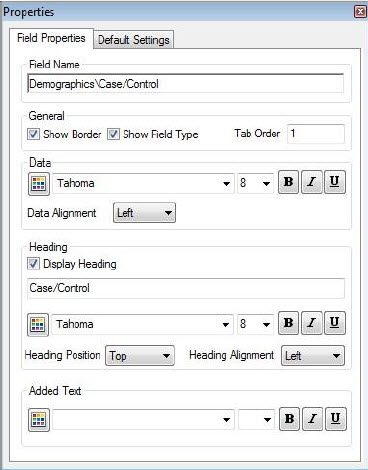Viewport: 368px width, 470px height.
Task: Toggle Underline for Data font
Action: click(x=335, y=182)
